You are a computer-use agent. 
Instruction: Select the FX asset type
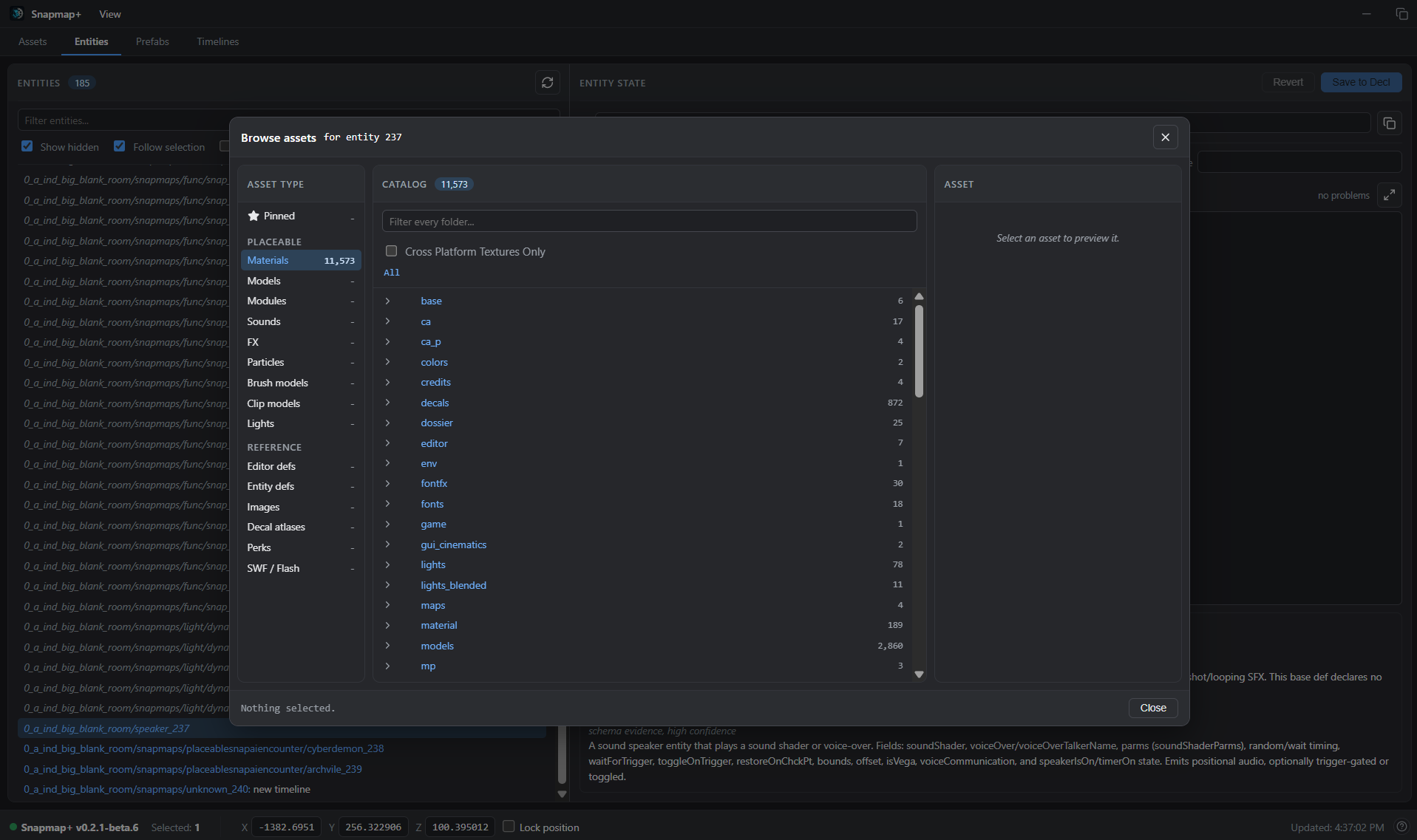[301, 342]
